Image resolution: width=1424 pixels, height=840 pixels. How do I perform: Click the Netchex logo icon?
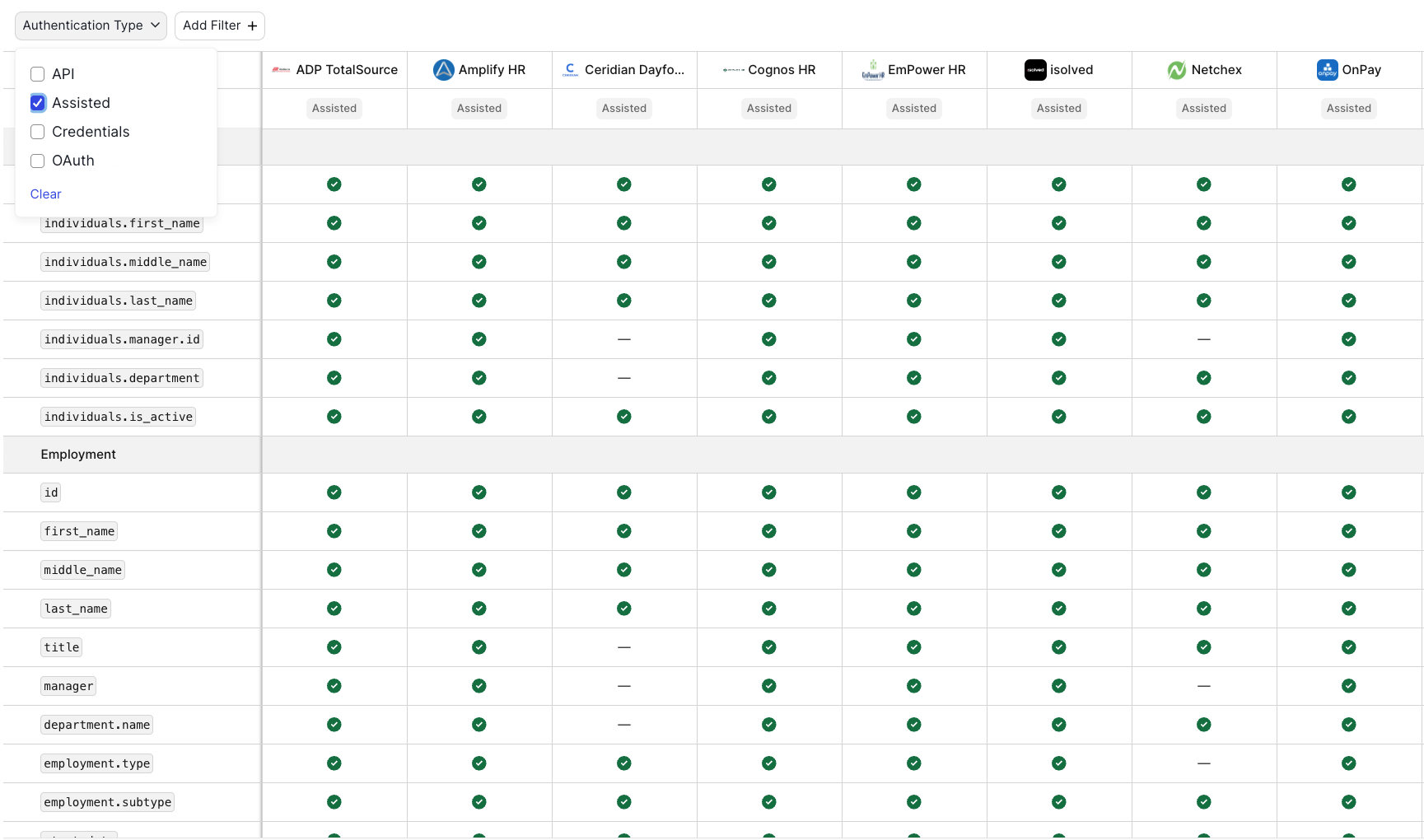pyautogui.click(x=1177, y=70)
